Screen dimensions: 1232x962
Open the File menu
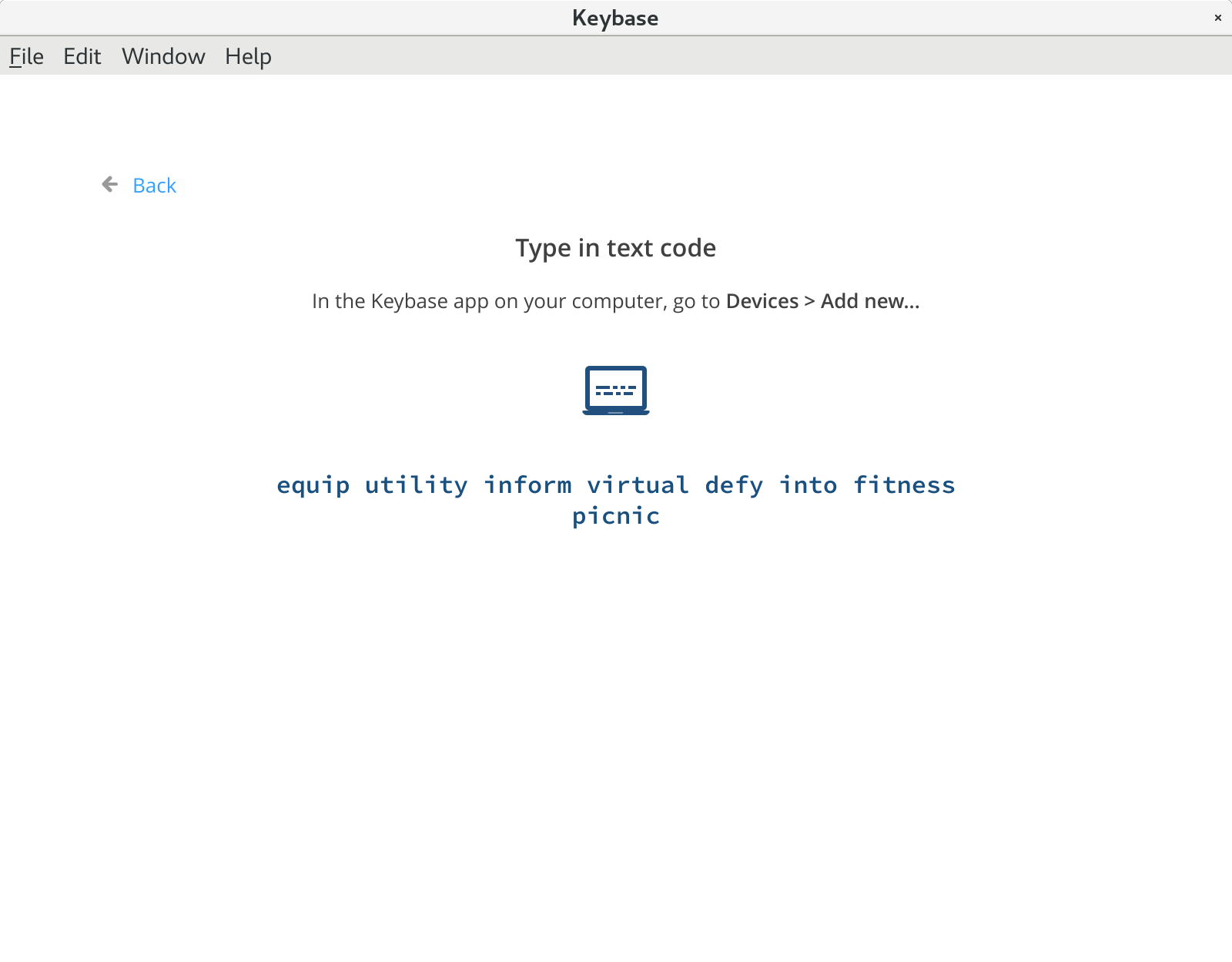[x=26, y=56]
